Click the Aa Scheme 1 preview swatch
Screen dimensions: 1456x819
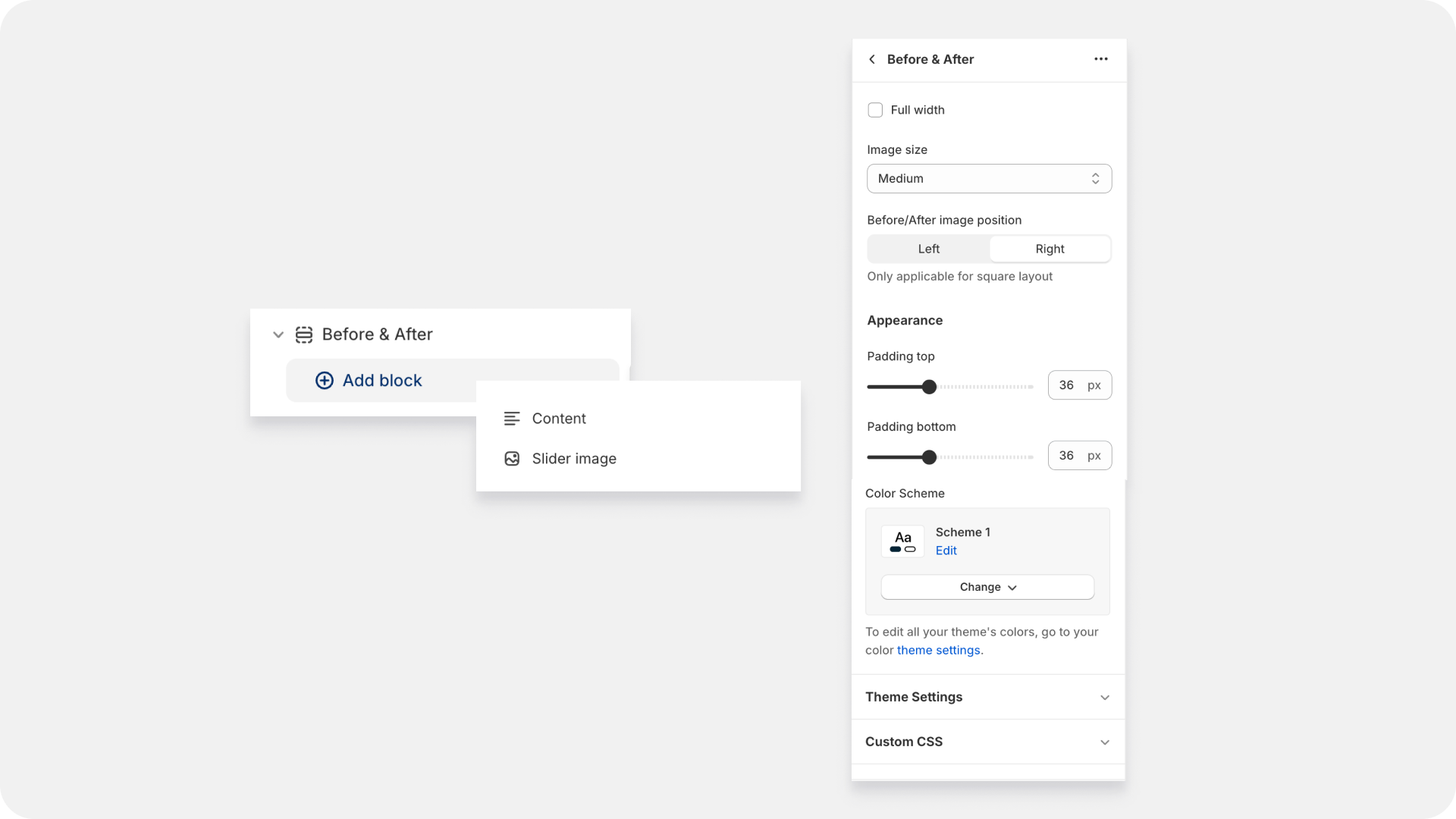click(902, 541)
